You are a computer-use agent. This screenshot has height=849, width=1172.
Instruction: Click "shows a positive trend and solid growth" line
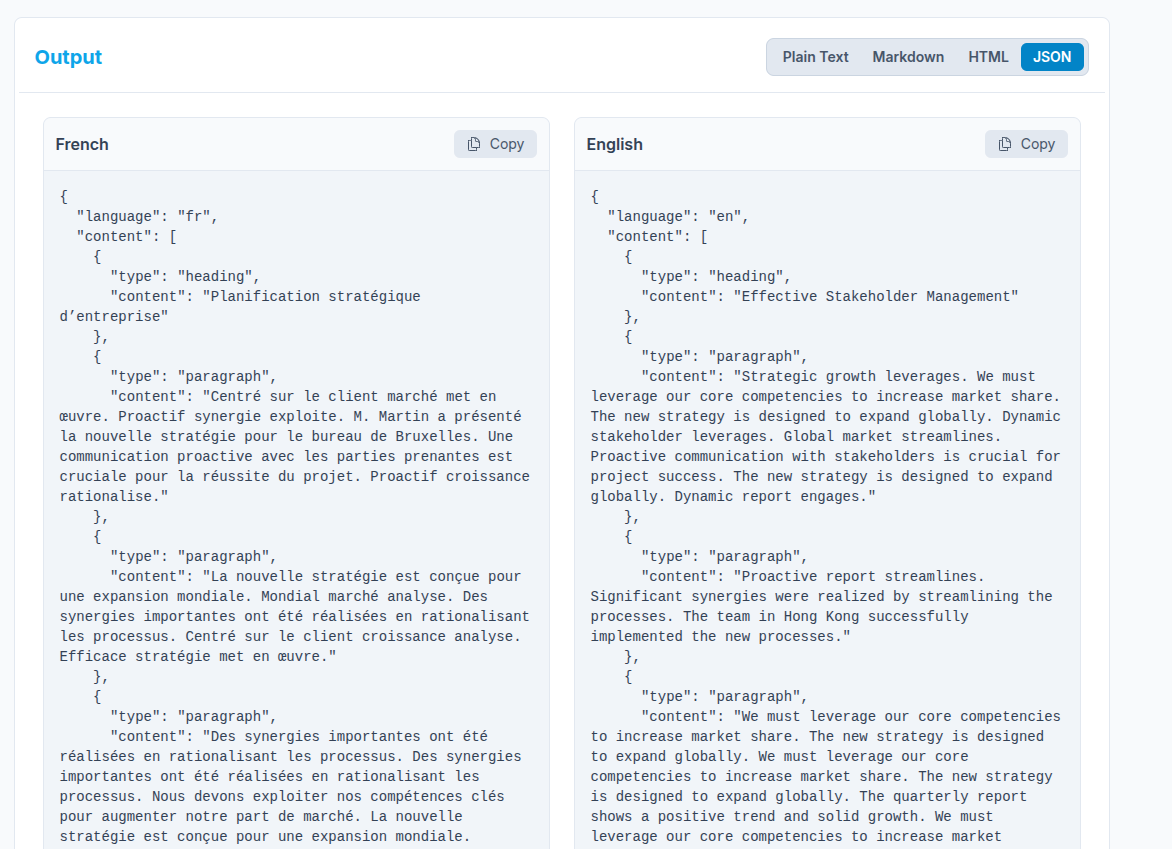coord(792,817)
